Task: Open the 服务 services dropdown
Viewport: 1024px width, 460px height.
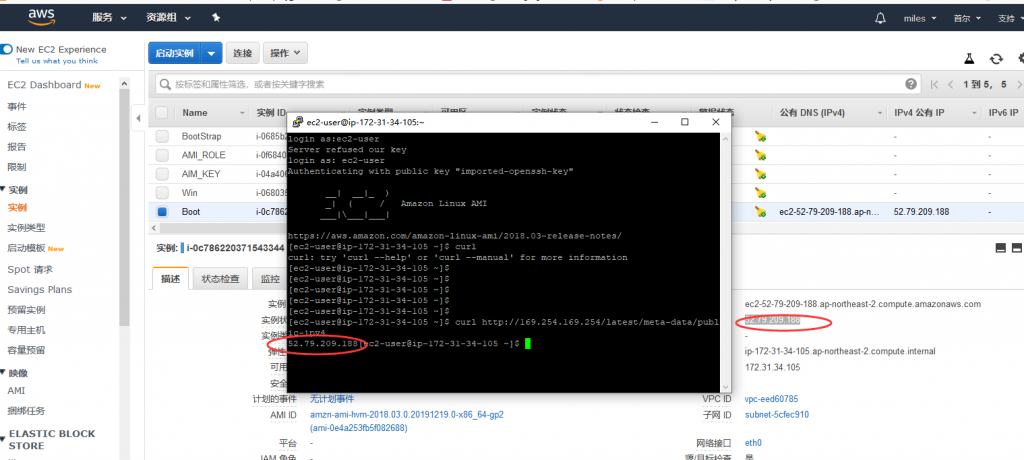Action: click(x=110, y=18)
